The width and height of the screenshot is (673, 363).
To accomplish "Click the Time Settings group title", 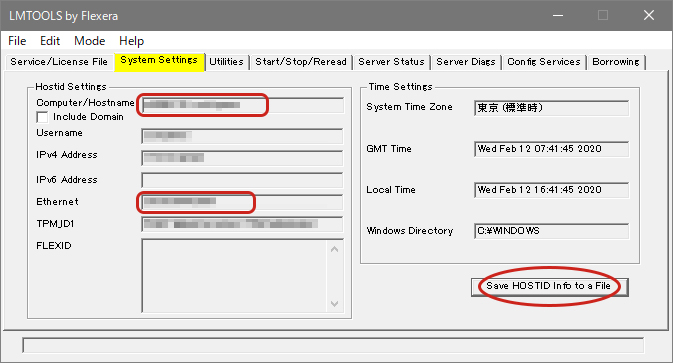I will (x=400, y=87).
